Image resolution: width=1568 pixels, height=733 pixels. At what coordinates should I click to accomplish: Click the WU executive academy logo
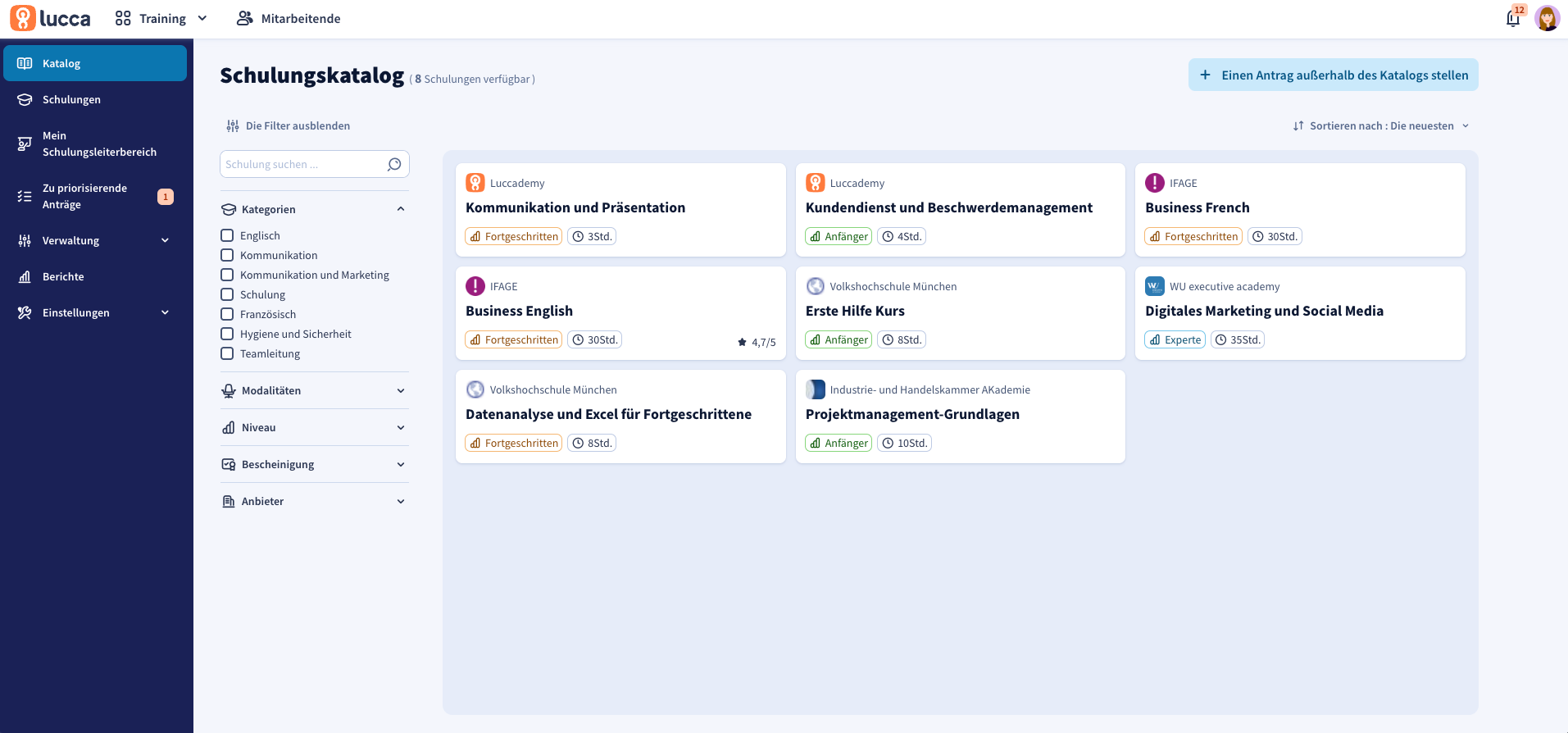point(1154,286)
